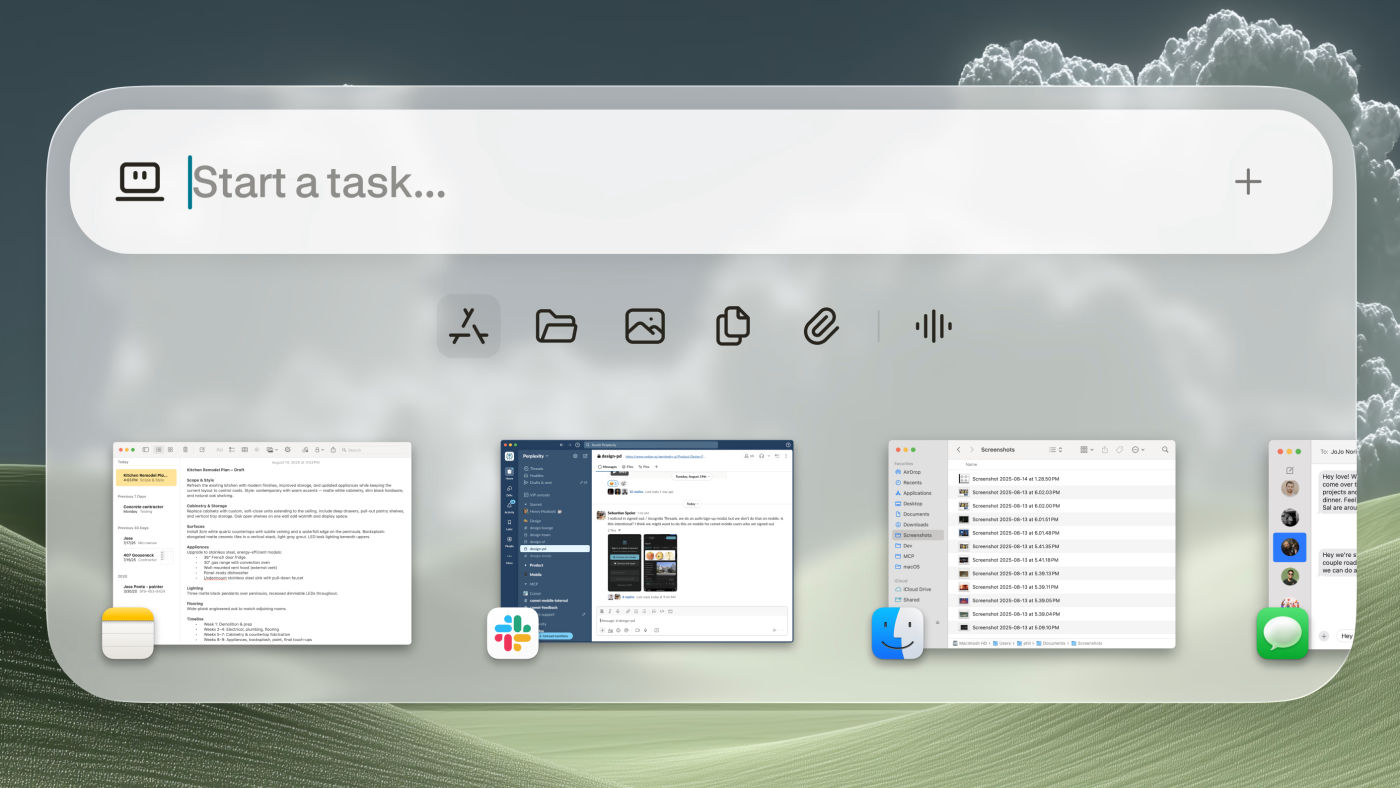Click the search magnifier in the Finder window
The height and width of the screenshot is (788, 1400).
1165,450
